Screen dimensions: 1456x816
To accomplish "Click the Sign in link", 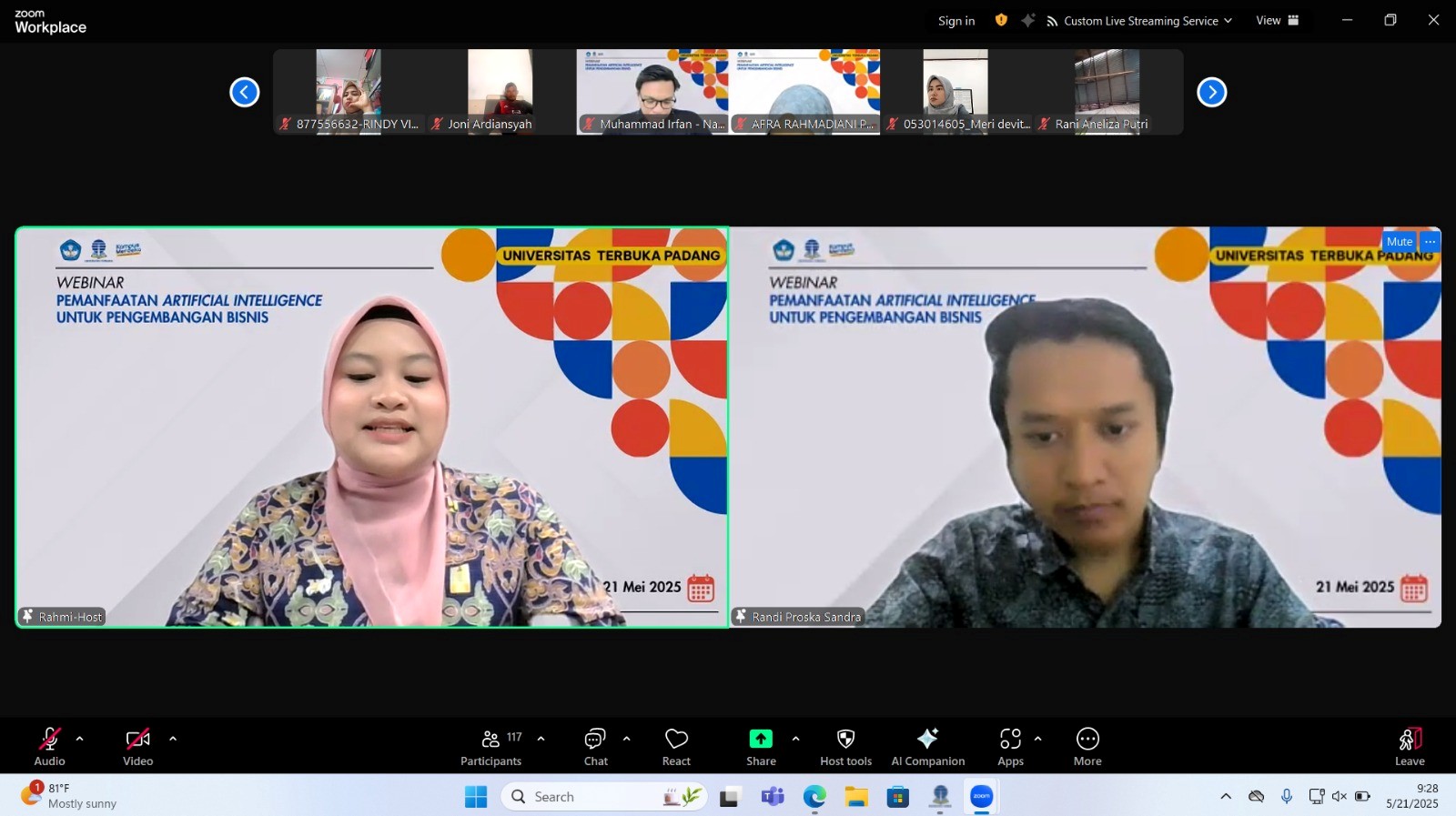I will click(956, 21).
